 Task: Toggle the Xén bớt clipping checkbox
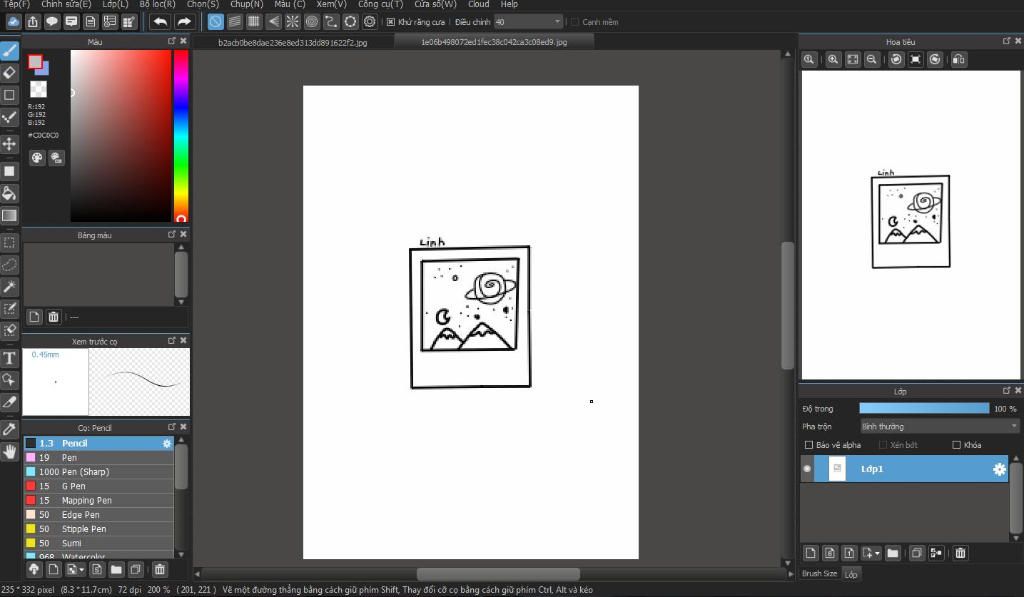pyautogui.click(x=883, y=445)
